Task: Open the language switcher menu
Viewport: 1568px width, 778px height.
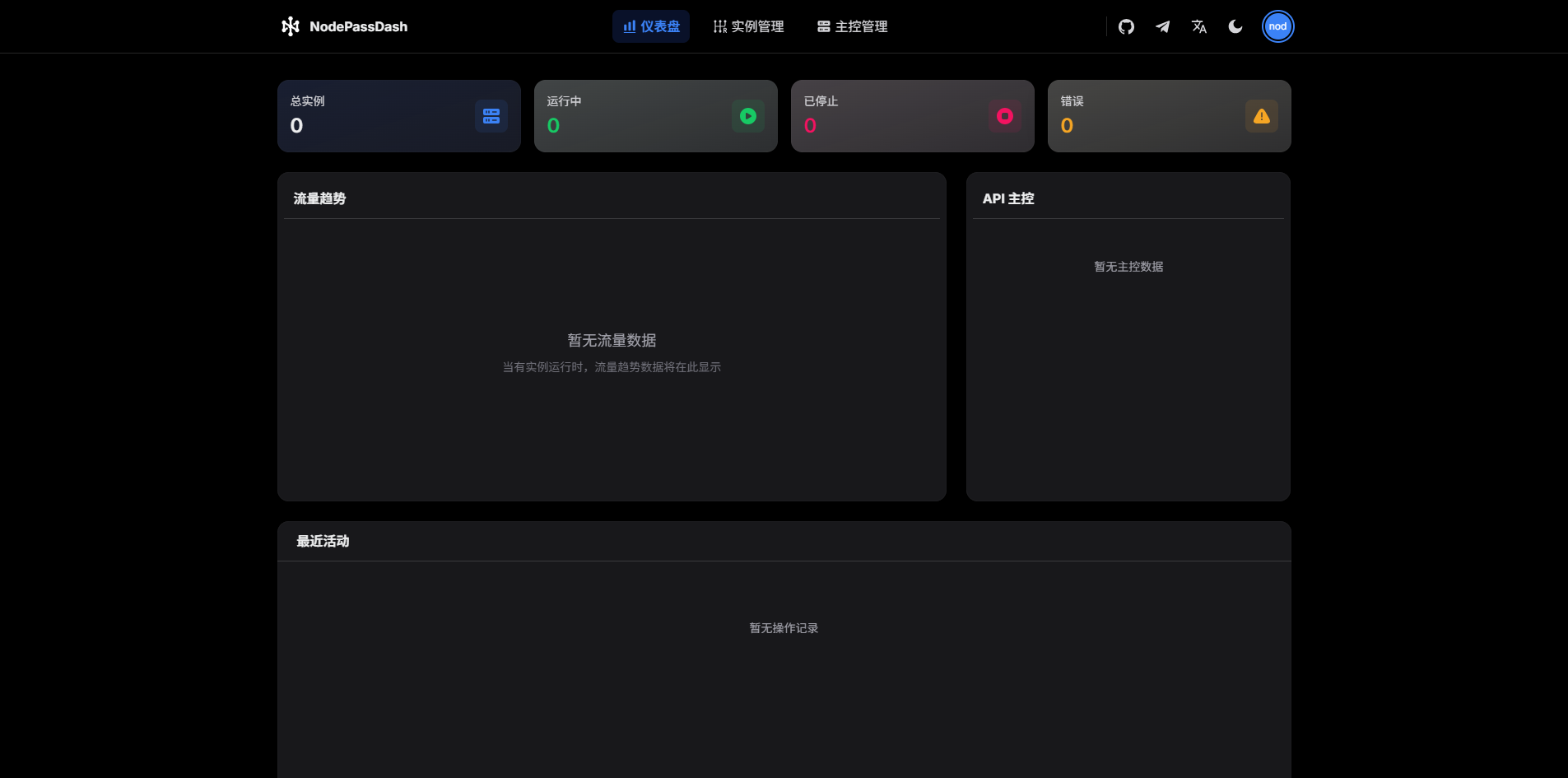Action: click(1199, 26)
